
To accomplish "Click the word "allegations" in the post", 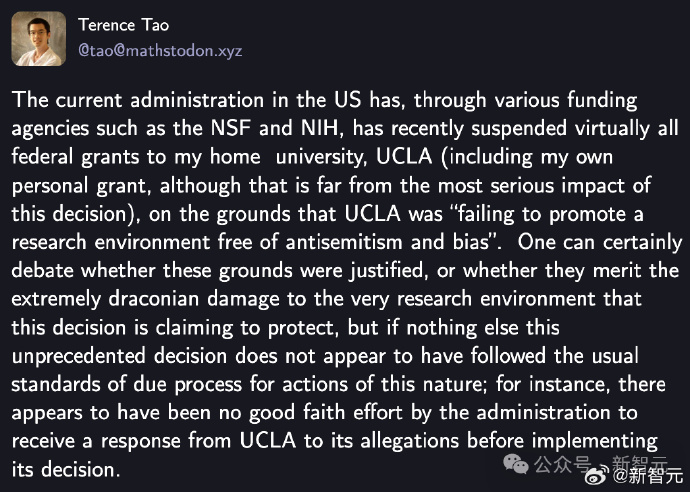I will coord(417,441).
